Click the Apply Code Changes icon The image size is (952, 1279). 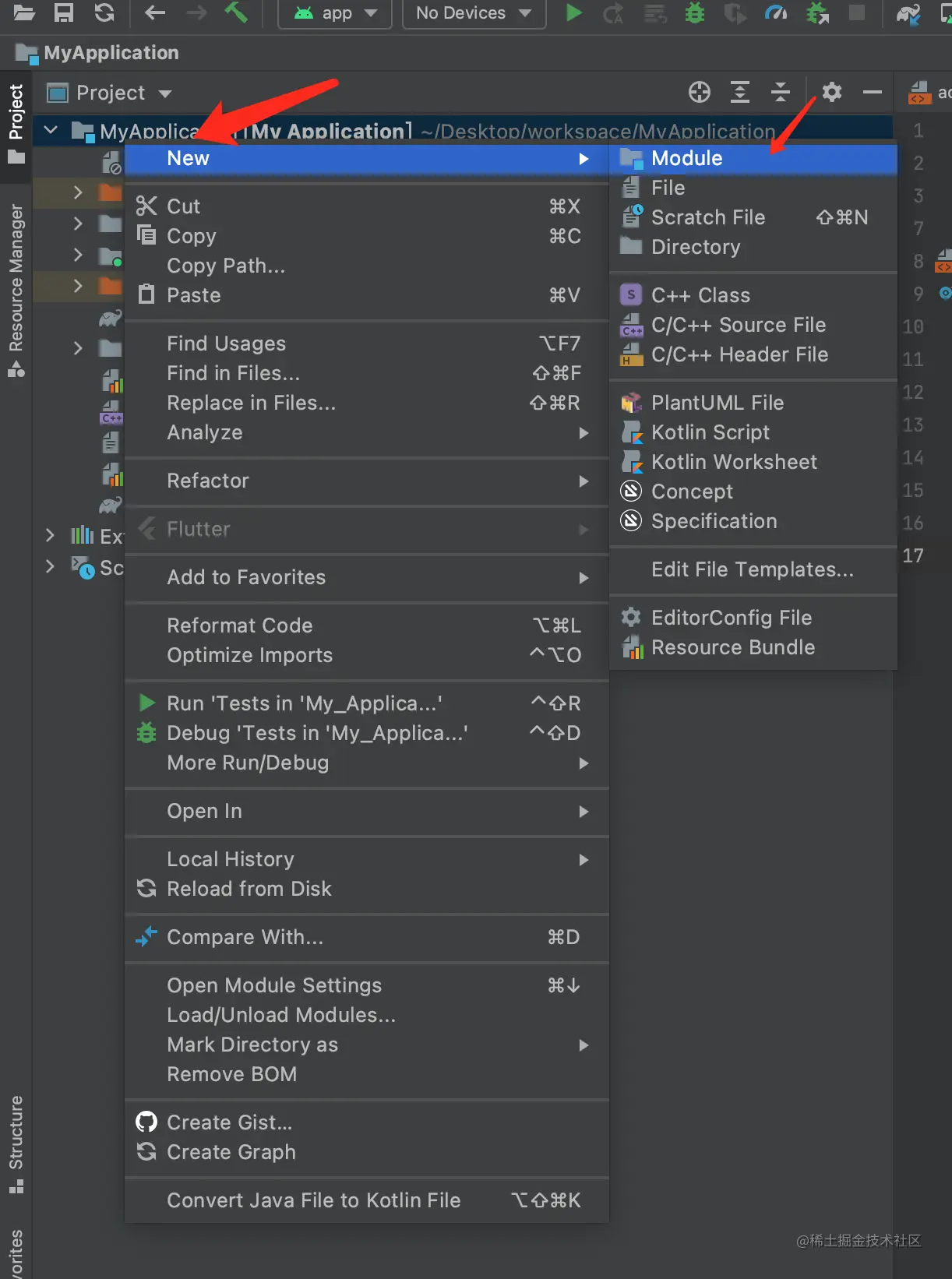tap(654, 12)
